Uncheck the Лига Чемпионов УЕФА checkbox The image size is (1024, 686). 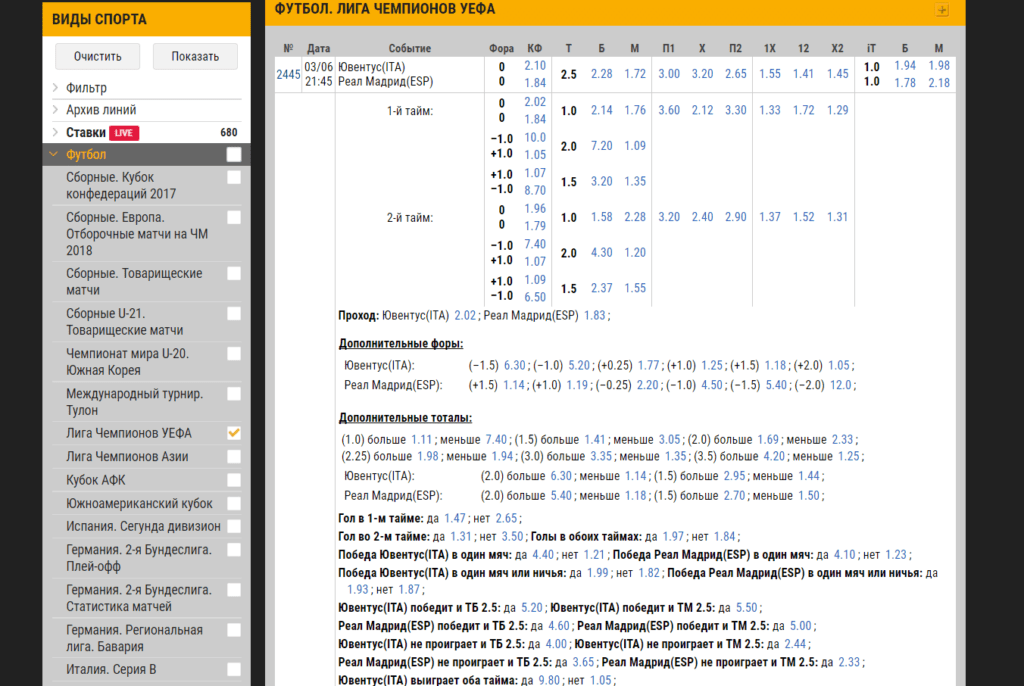pos(234,433)
